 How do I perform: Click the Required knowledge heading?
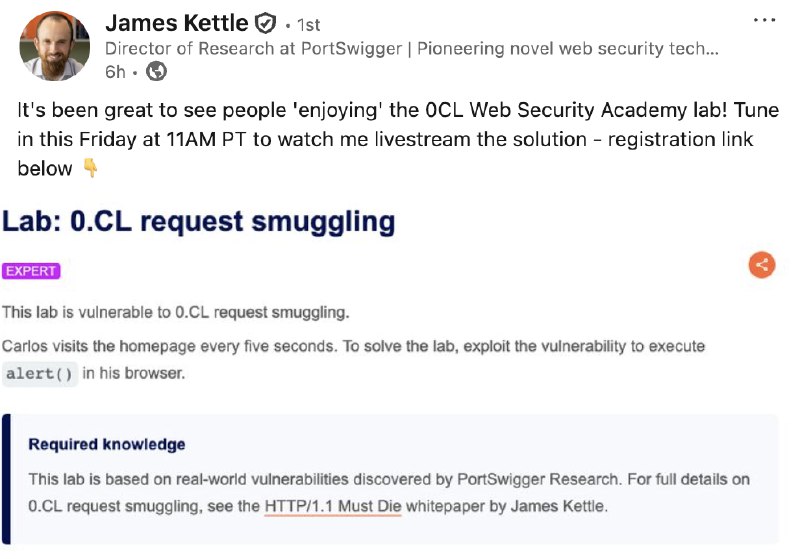[x=107, y=444]
